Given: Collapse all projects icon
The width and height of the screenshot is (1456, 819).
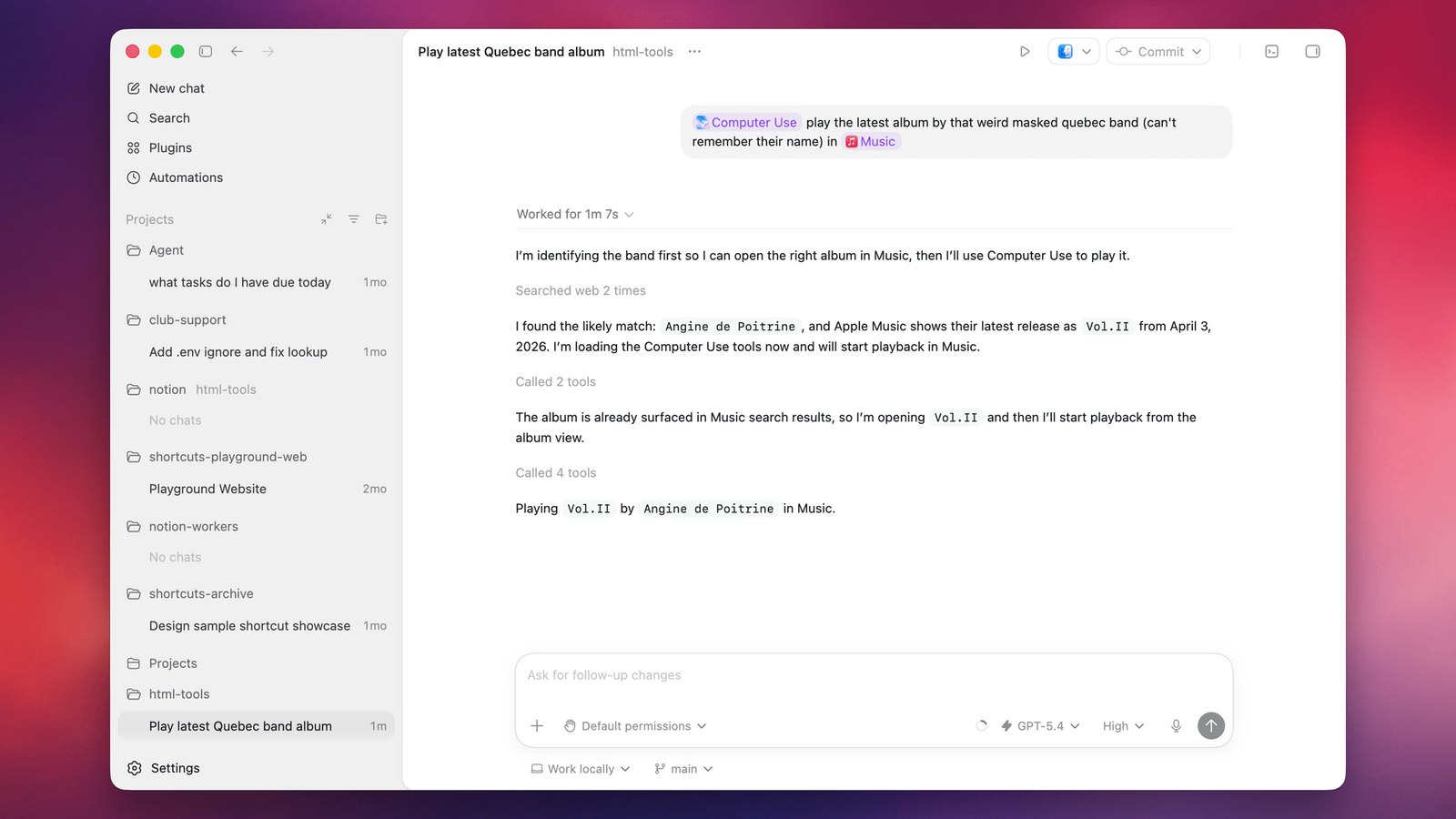Looking at the screenshot, I should tap(326, 219).
